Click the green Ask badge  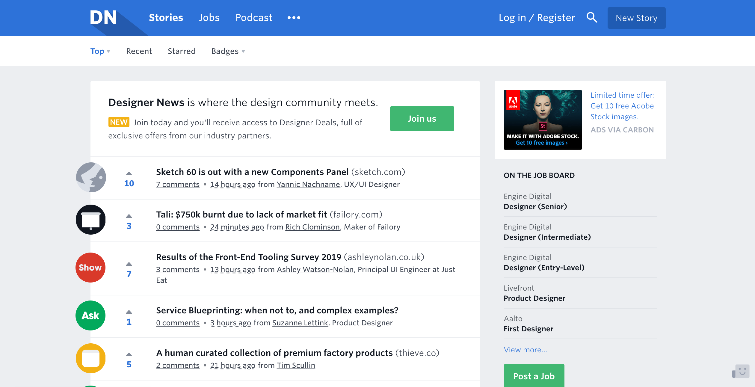coord(91,315)
